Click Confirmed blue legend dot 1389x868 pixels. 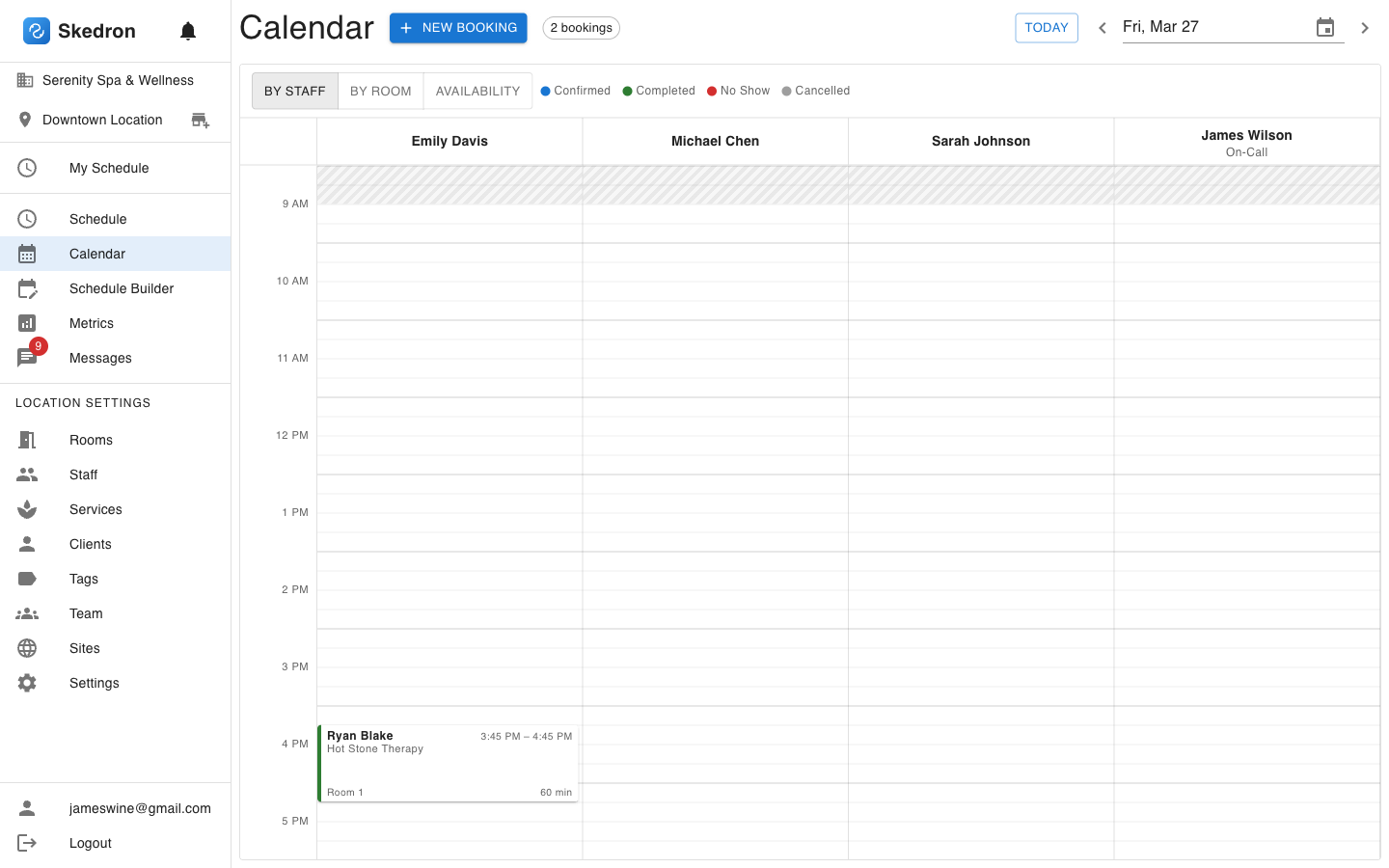click(x=546, y=91)
